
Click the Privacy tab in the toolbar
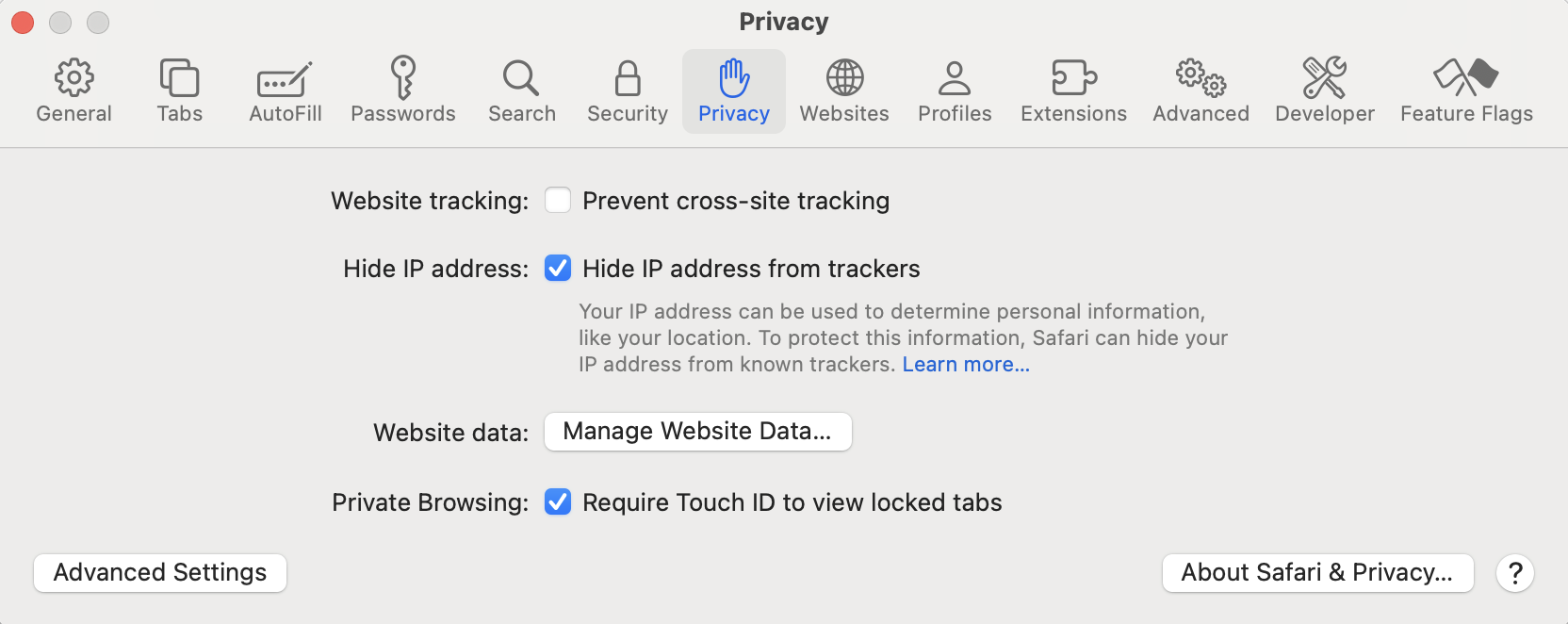pos(734,91)
